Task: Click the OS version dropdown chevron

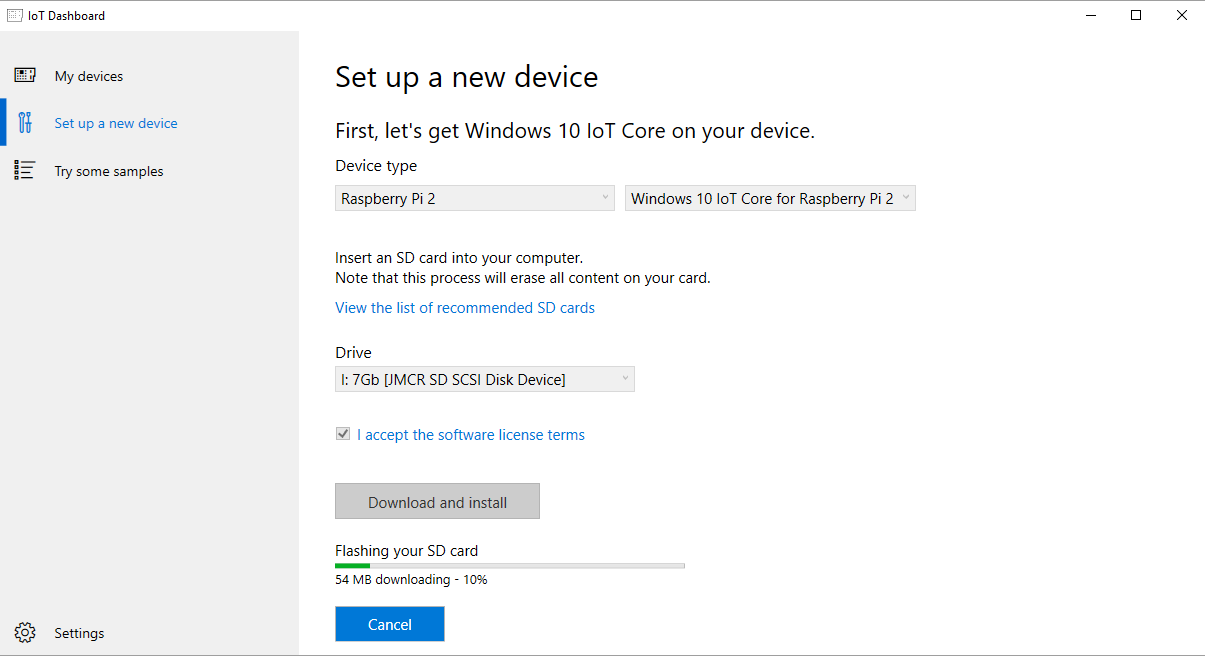Action: click(x=905, y=197)
